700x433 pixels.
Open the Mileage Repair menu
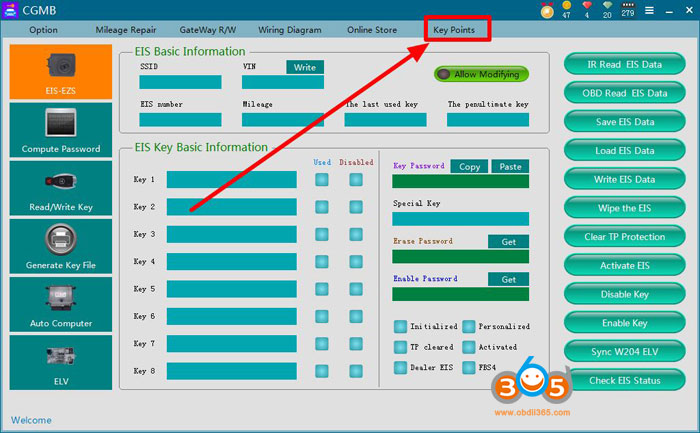pyautogui.click(x=125, y=30)
